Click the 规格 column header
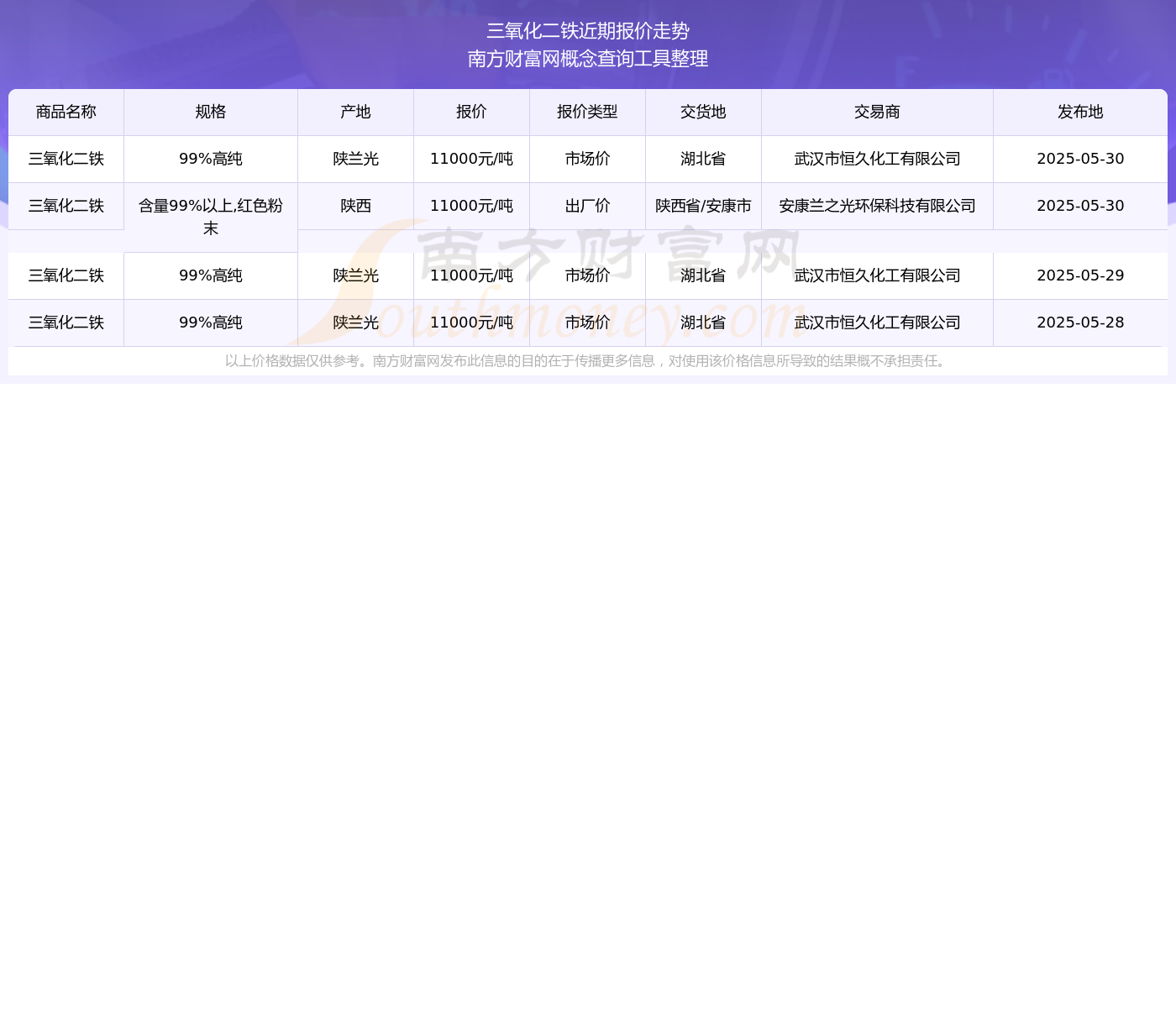This screenshot has width=1176, height=1012. 211,112
